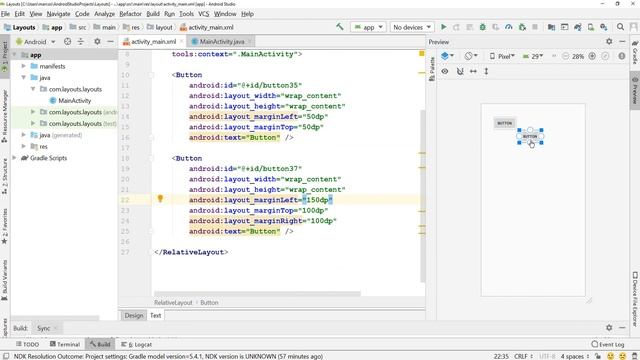The height and width of the screenshot is (360, 640).
Task: Open the profiler gauge icon
Action: coord(509,27)
